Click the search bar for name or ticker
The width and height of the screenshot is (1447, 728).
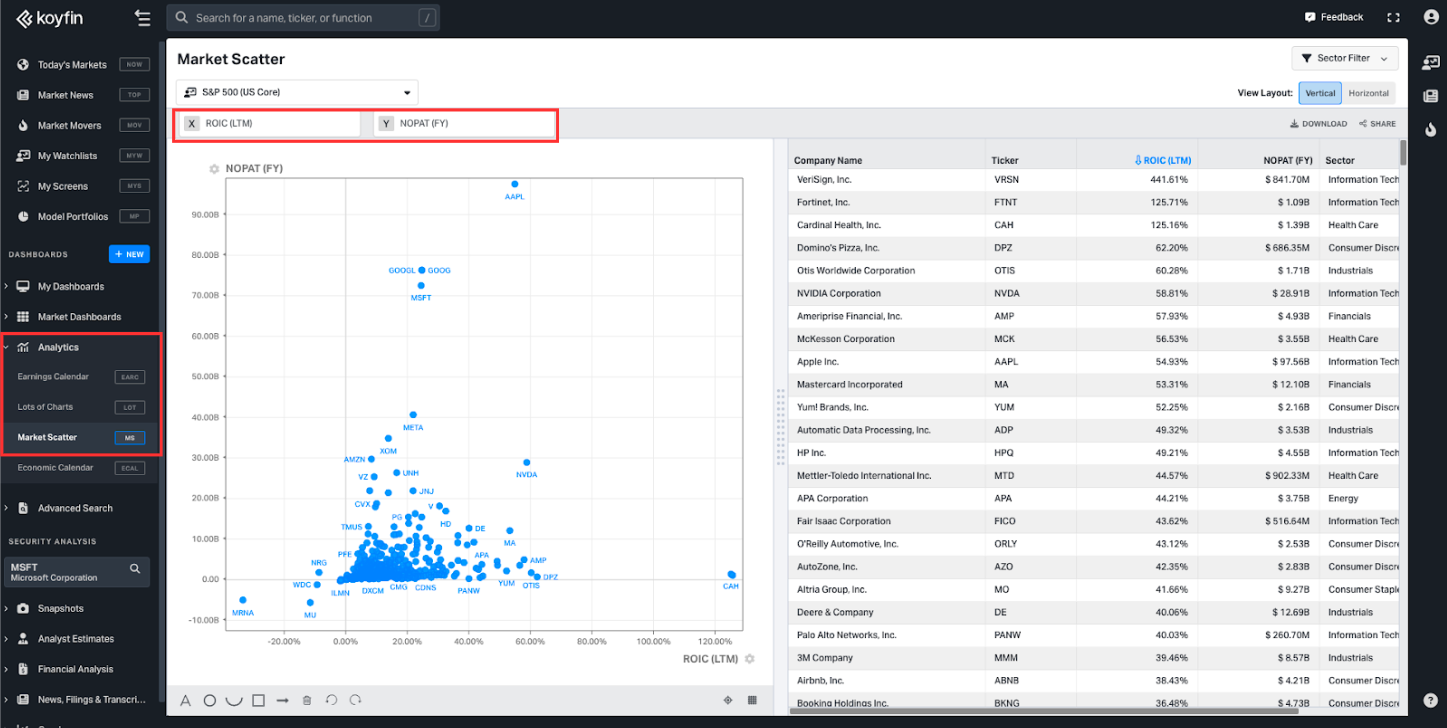pyautogui.click(x=302, y=18)
